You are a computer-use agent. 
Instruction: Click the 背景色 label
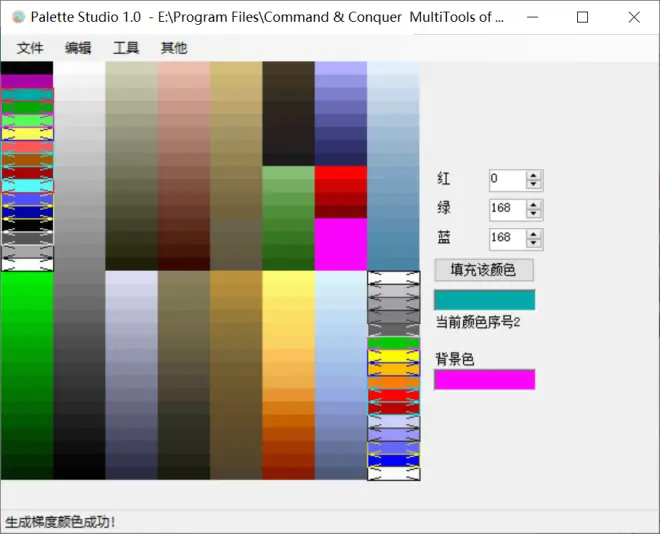(x=455, y=359)
